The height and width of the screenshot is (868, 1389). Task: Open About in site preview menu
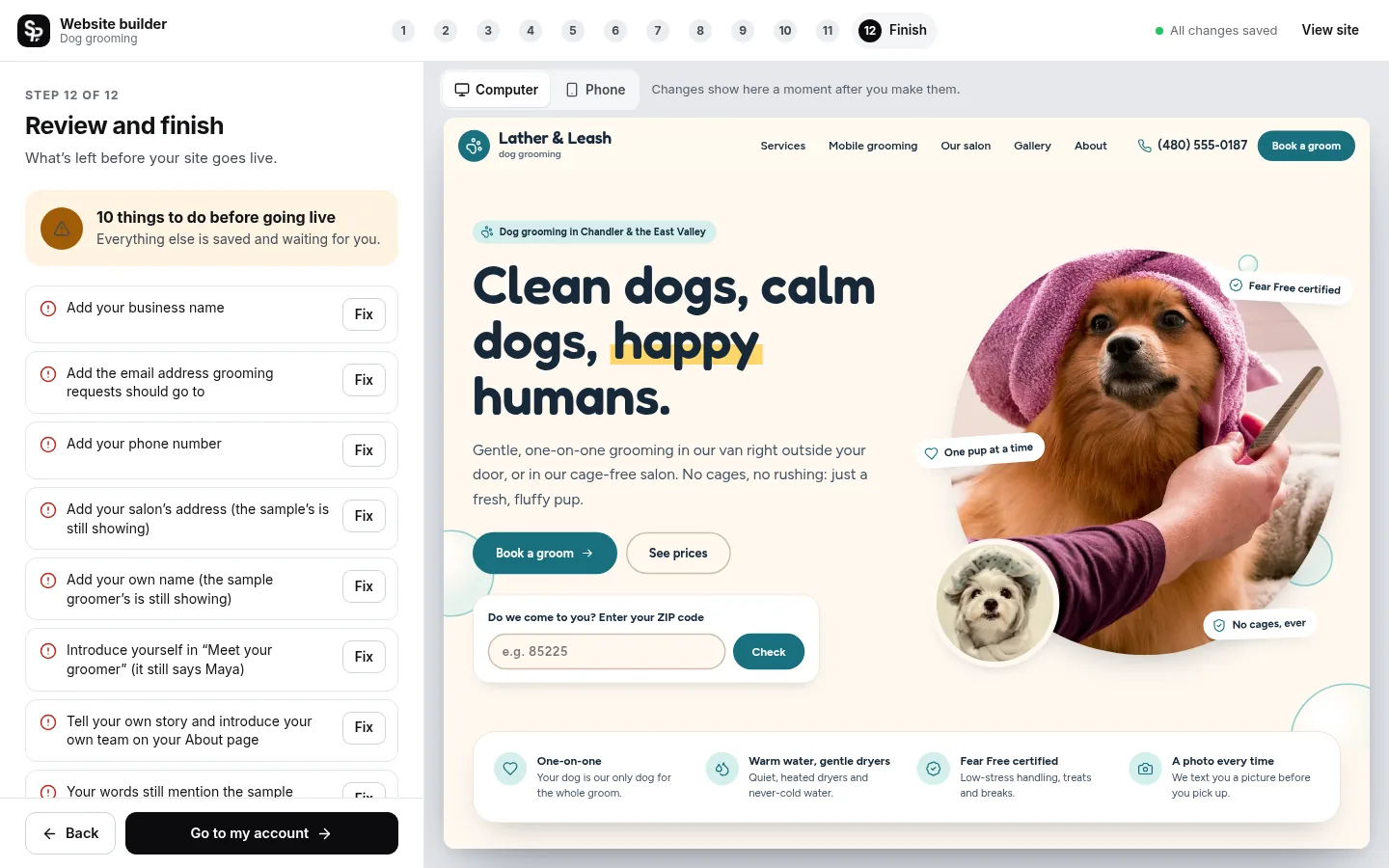click(x=1091, y=146)
